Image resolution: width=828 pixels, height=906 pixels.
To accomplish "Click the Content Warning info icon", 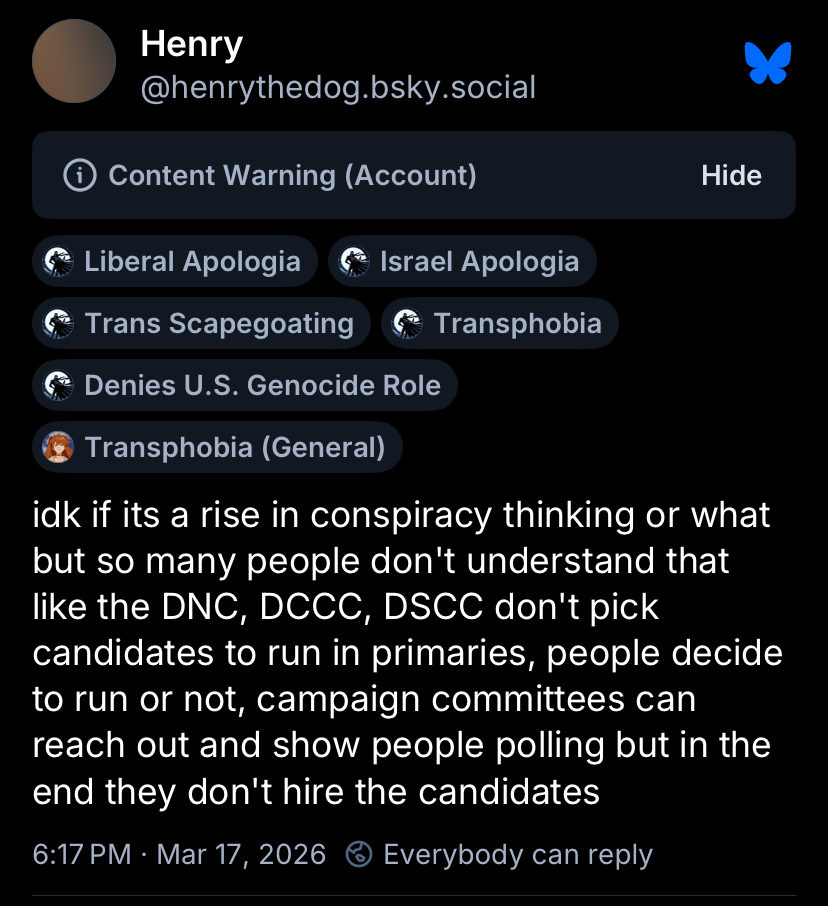I will pyautogui.click(x=79, y=176).
